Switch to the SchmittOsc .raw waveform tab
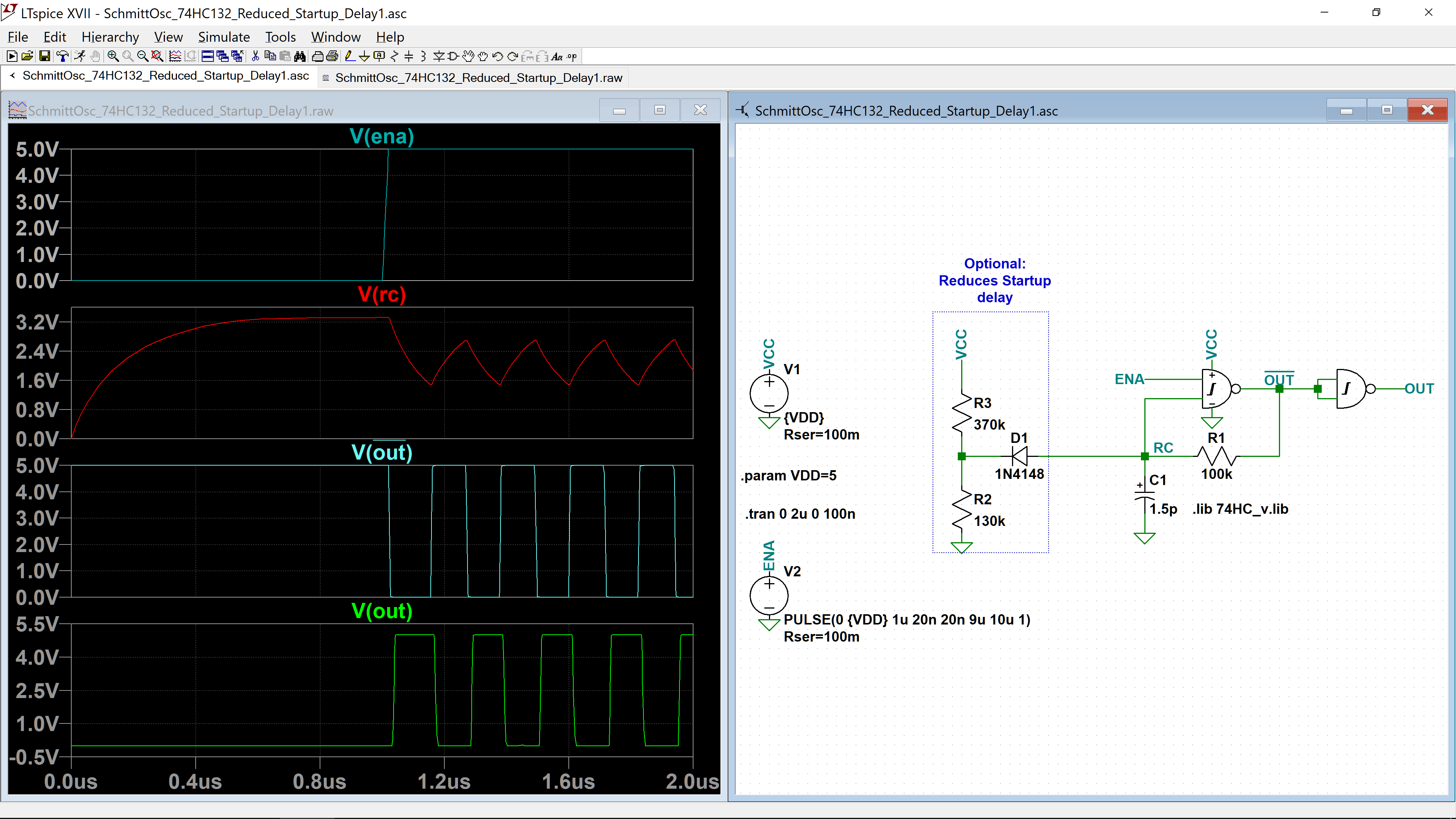1456x819 pixels. click(472, 77)
